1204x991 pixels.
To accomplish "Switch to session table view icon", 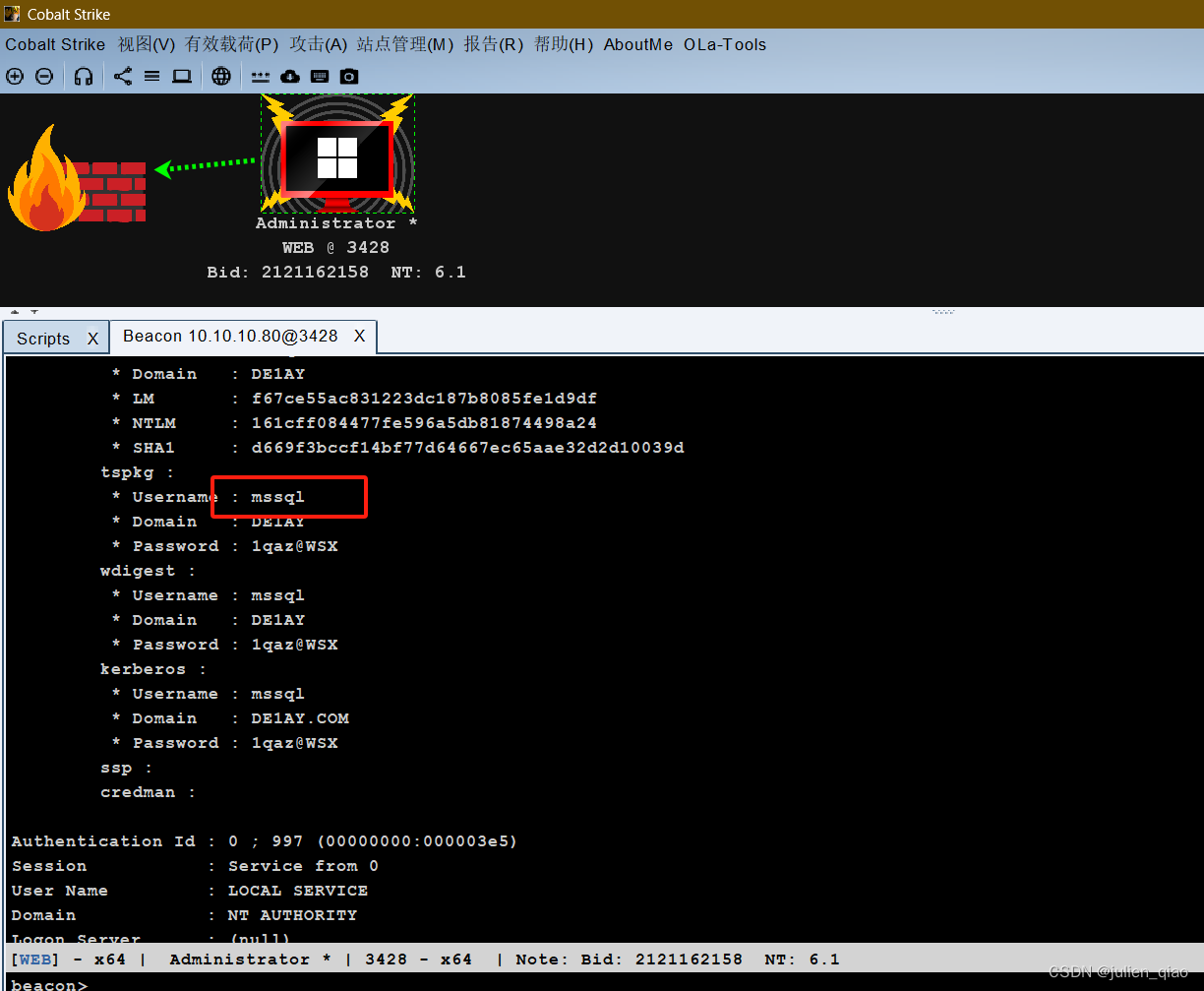I will click(151, 76).
